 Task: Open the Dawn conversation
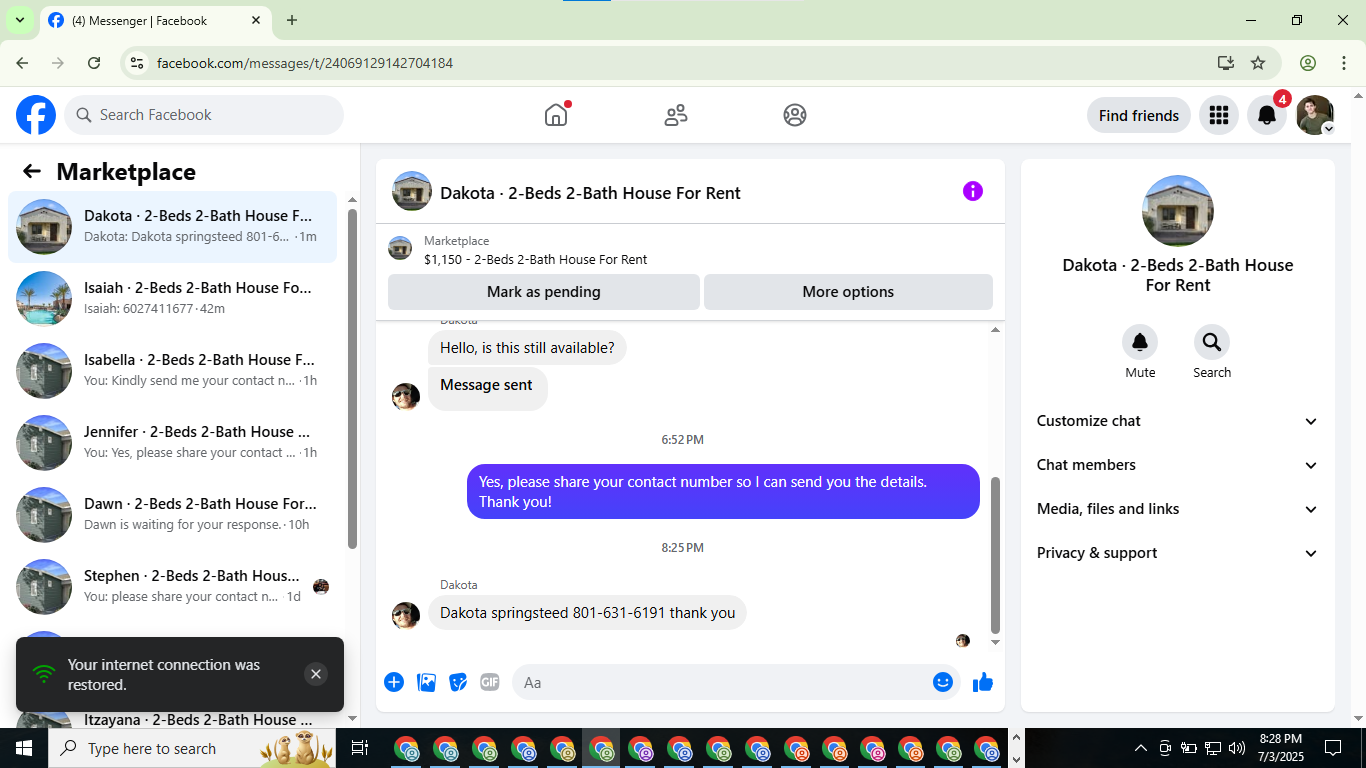tap(173, 515)
